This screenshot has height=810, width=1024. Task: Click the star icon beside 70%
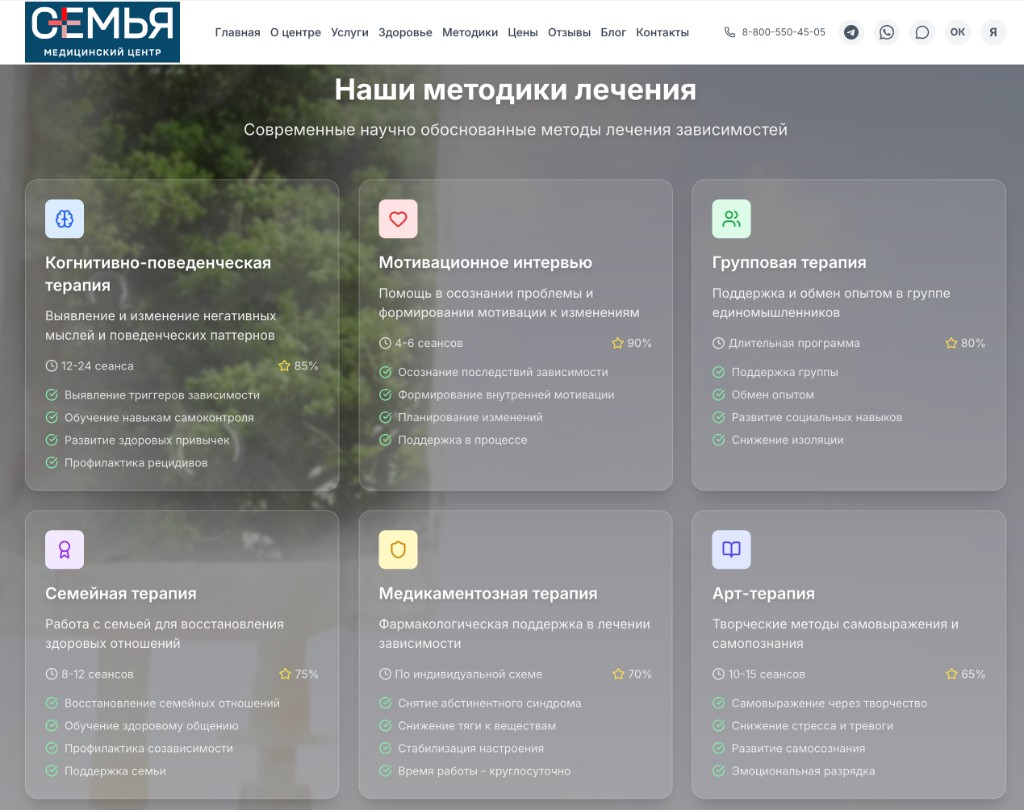click(618, 674)
